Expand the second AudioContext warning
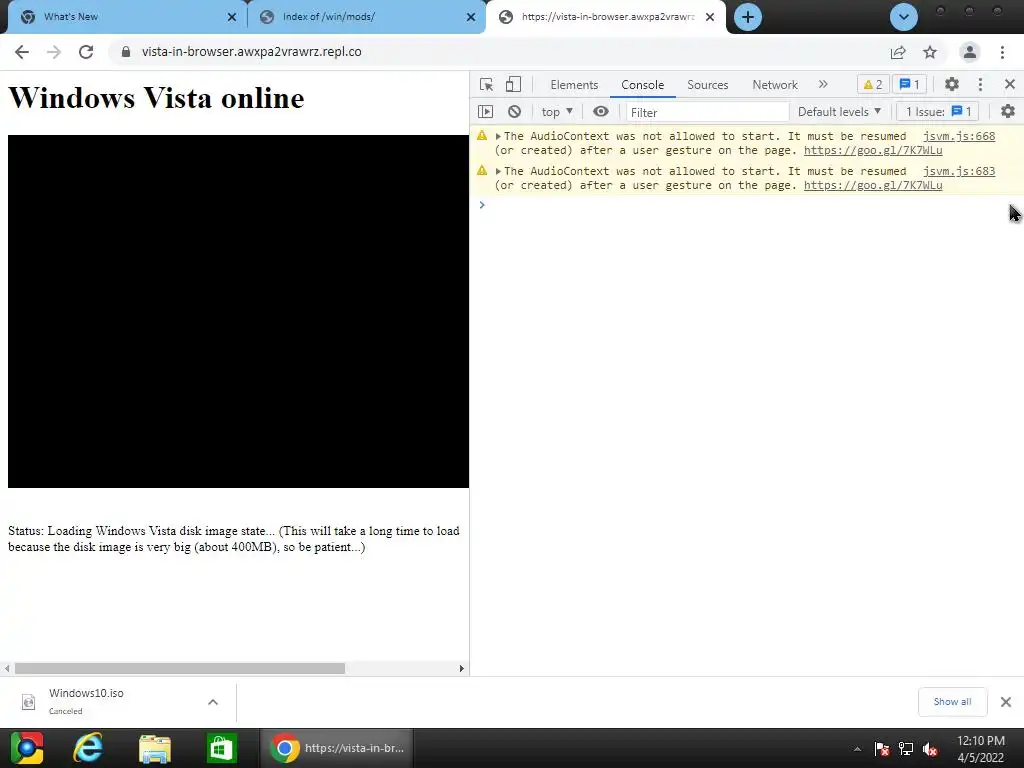This screenshot has width=1024, height=768. (x=498, y=171)
